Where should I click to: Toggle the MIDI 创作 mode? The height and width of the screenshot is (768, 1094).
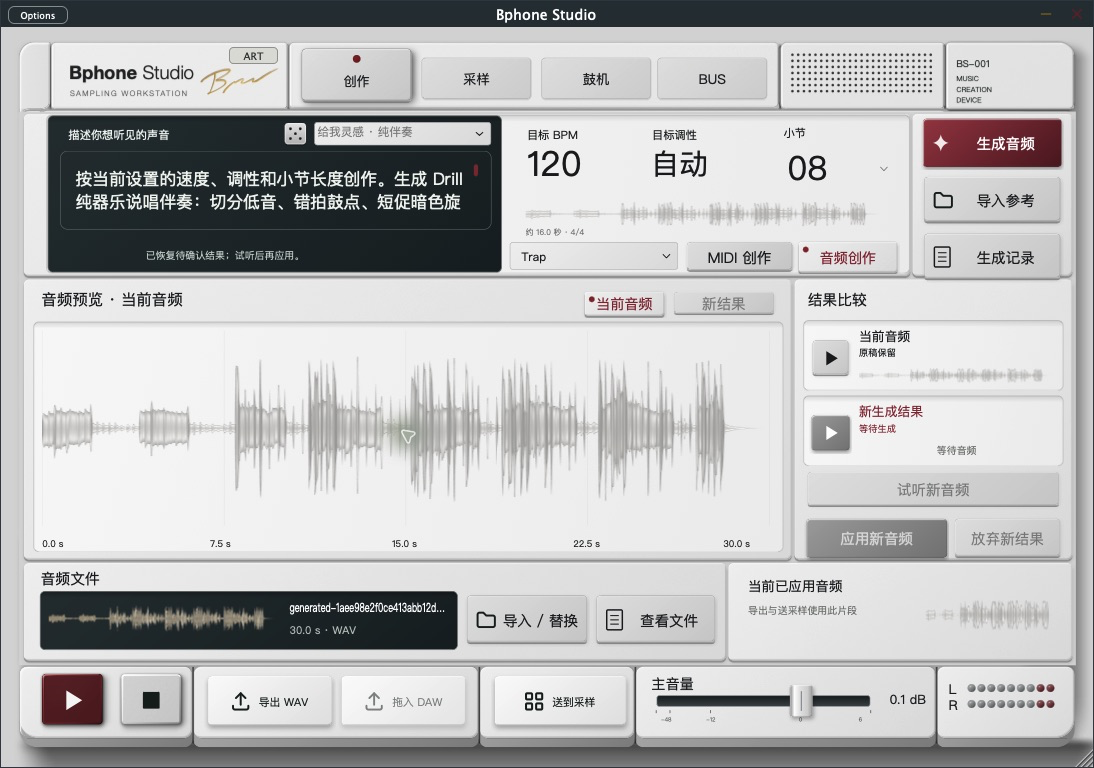coord(739,257)
